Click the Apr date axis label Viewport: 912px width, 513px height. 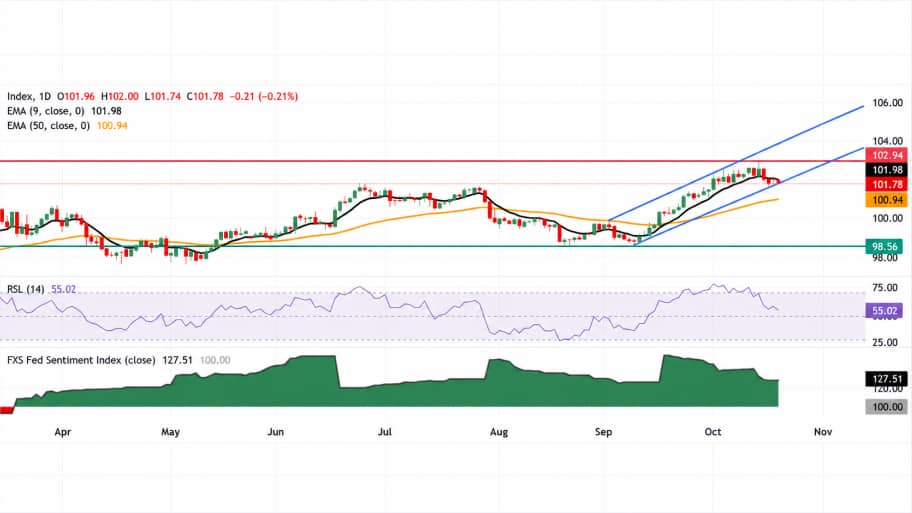tap(62, 432)
